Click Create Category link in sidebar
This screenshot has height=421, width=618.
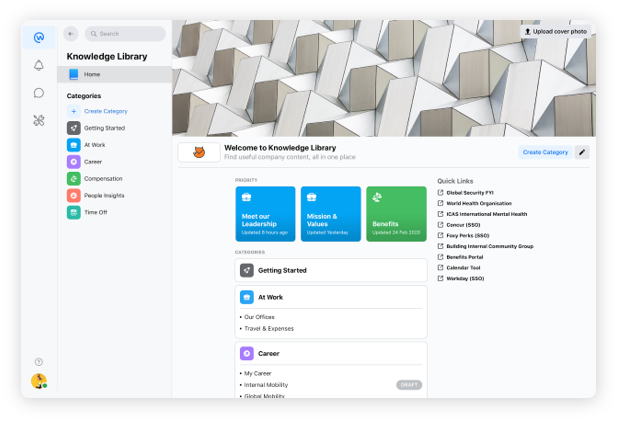click(x=106, y=111)
